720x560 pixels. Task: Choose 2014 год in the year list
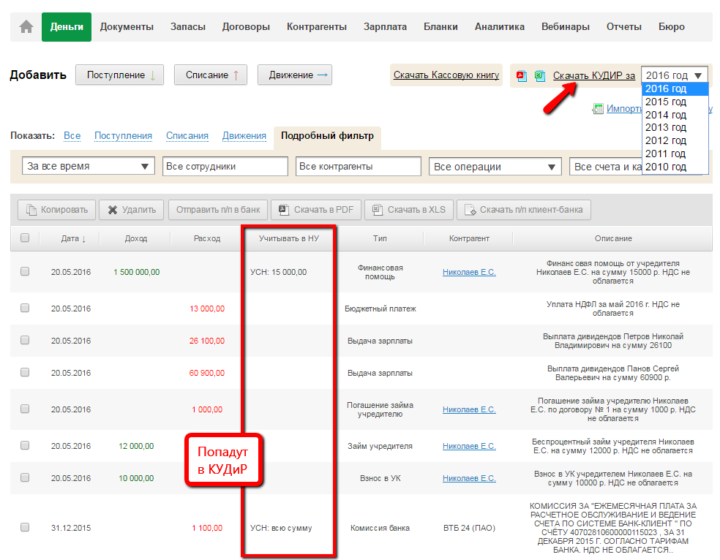[666, 115]
